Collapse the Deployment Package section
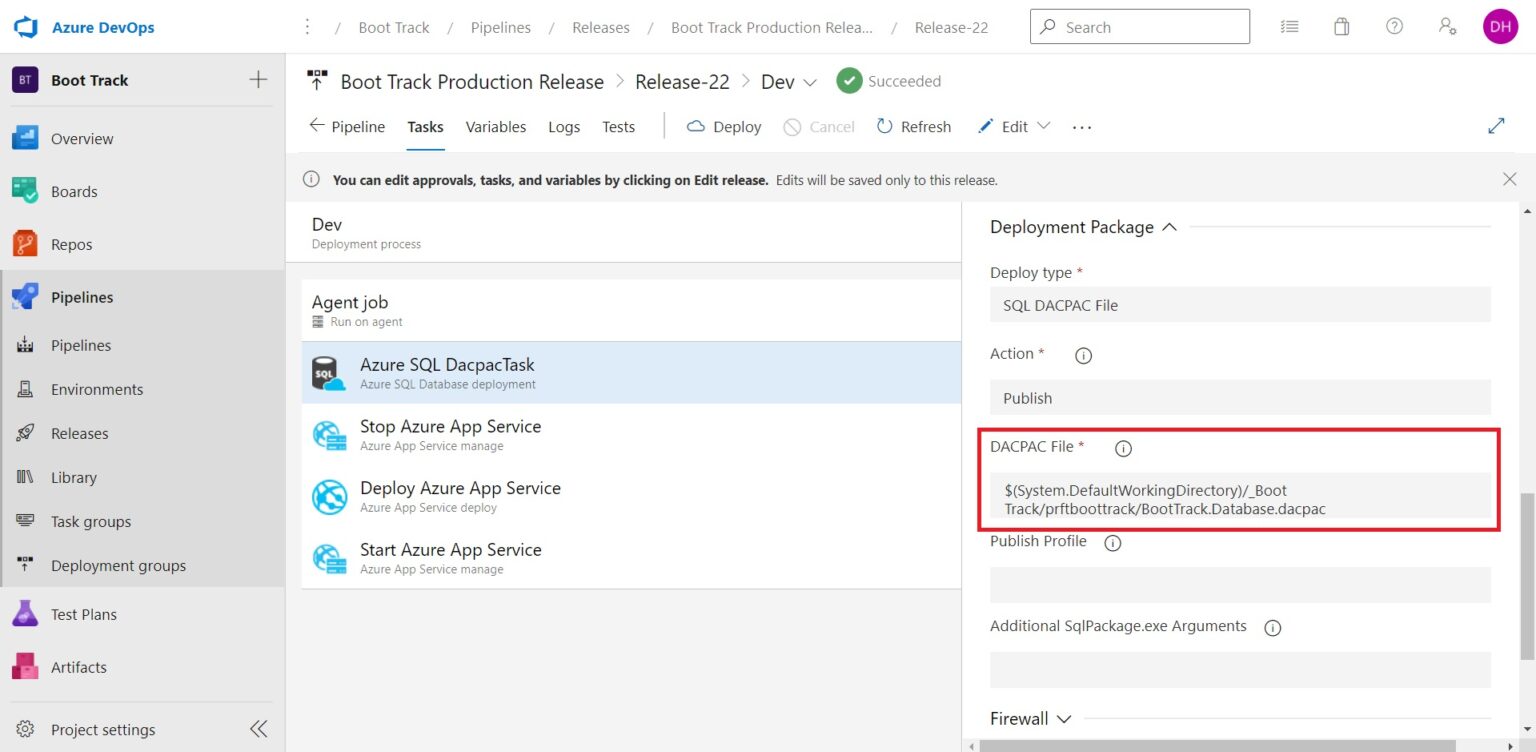The image size is (1536, 752). [1169, 226]
